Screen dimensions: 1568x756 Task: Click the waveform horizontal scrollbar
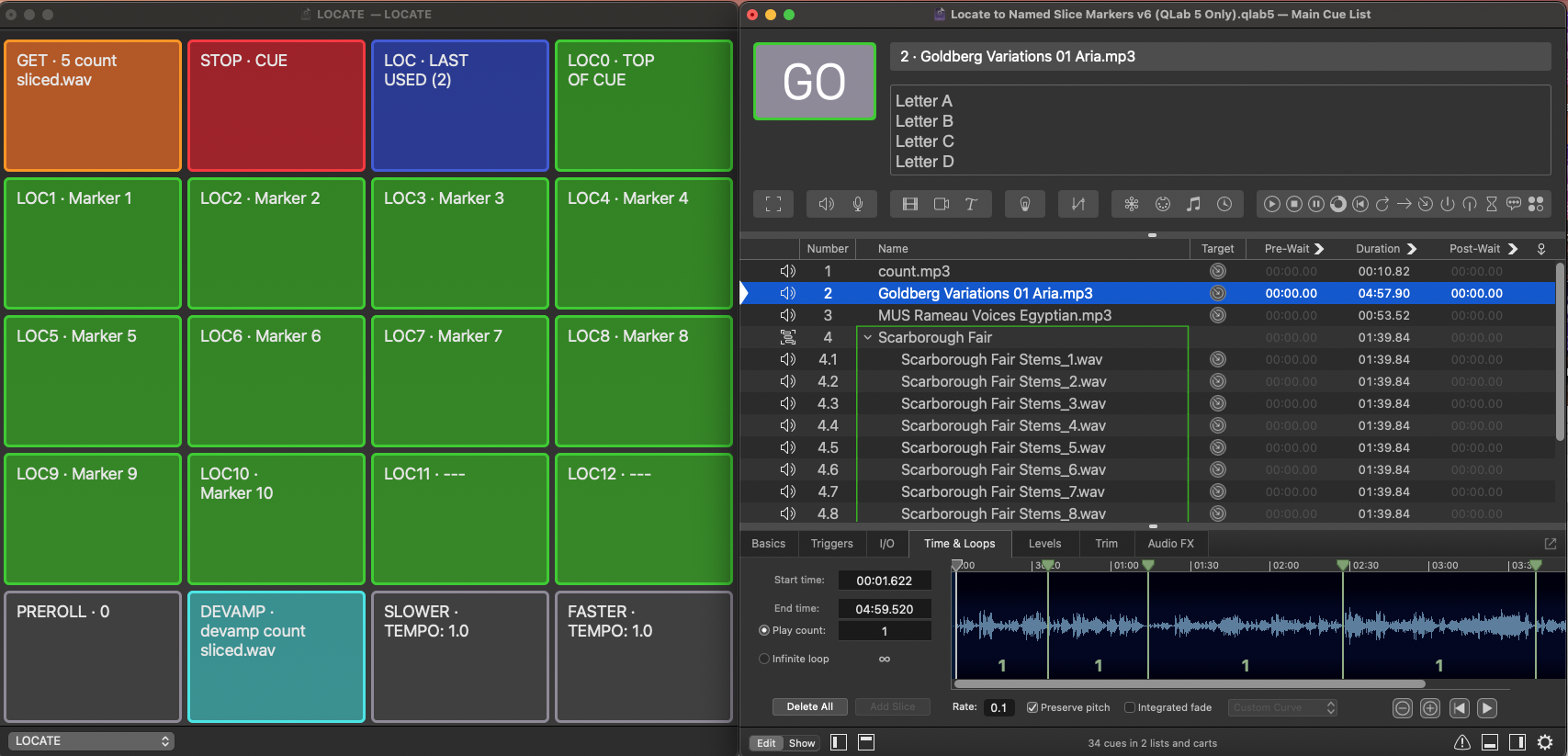(x=1190, y=684)
